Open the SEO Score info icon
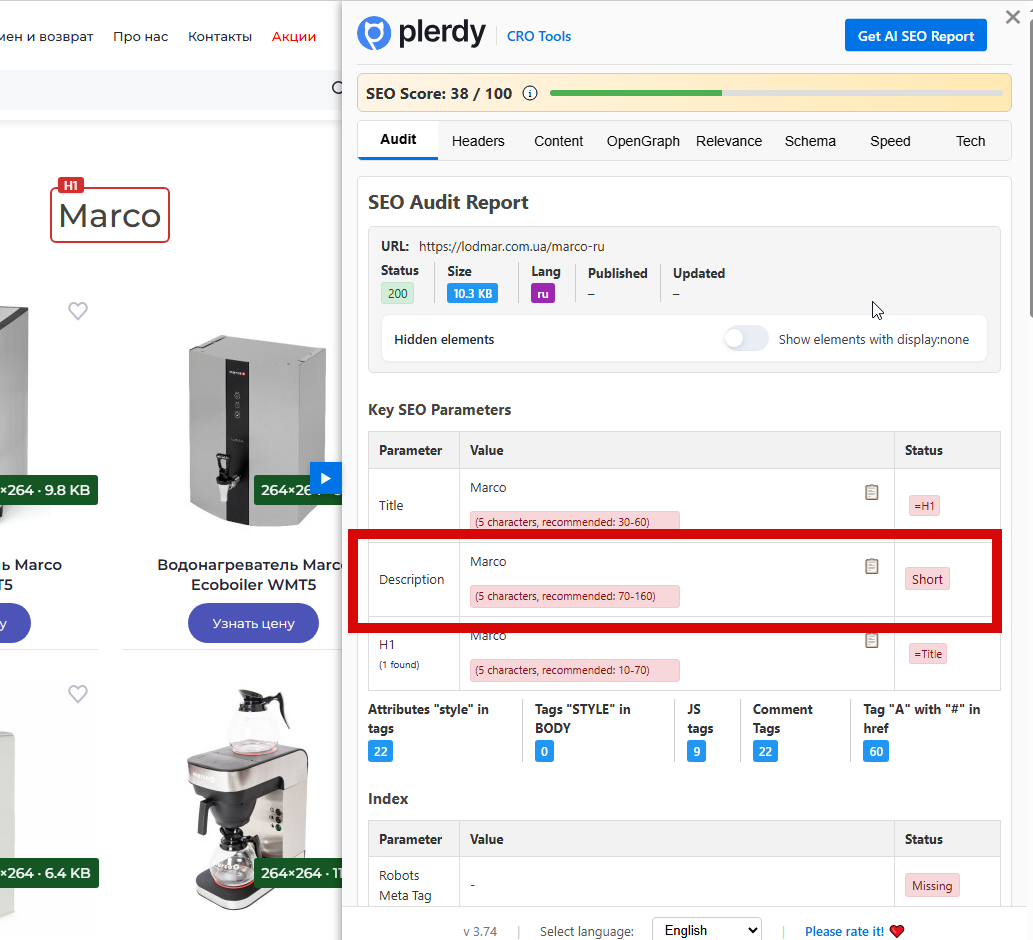 click(x=530, y=93)
